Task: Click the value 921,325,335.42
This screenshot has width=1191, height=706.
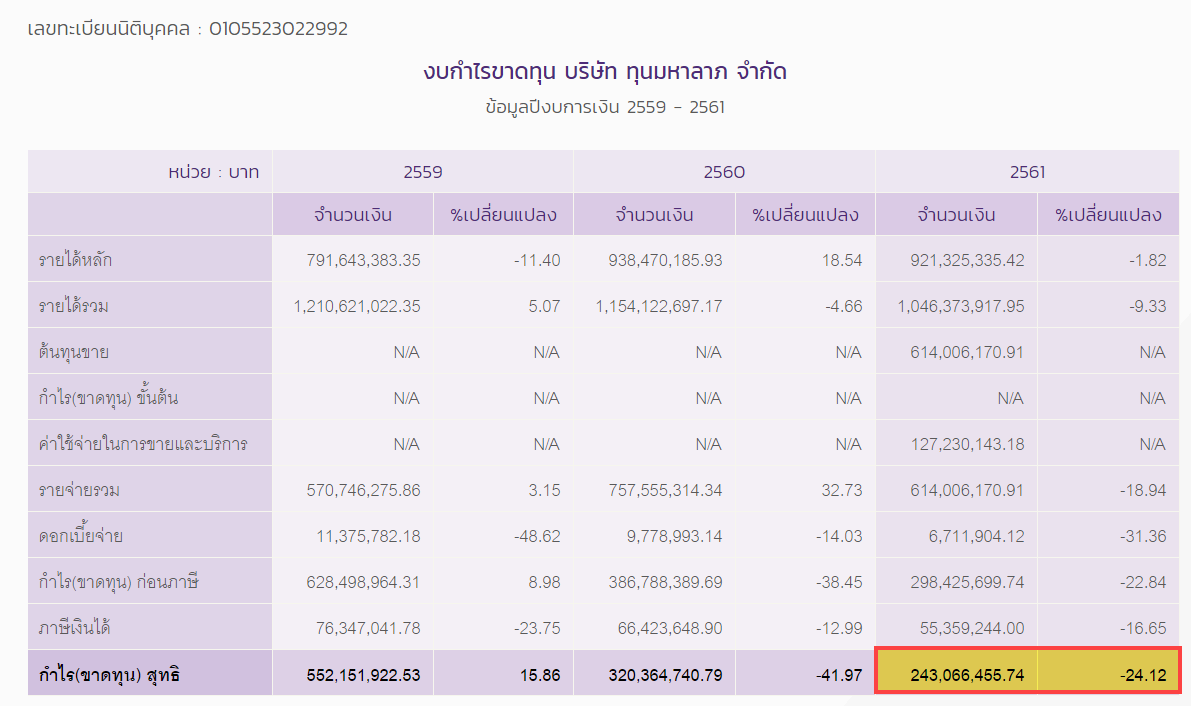Action: pos(967,261)
